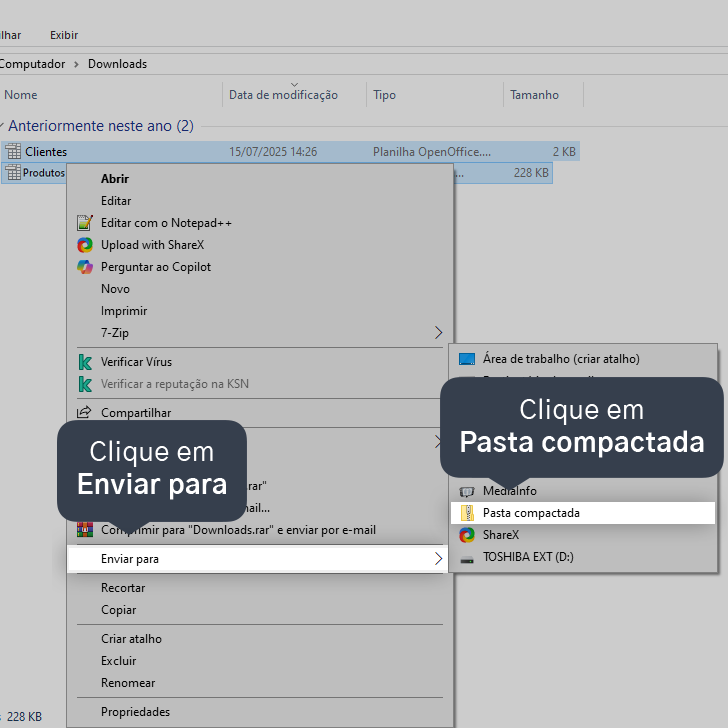Open the sort arrow above Data de modificação
The height and width of the screenshot is (728, 728).
[x=294, y=84]
